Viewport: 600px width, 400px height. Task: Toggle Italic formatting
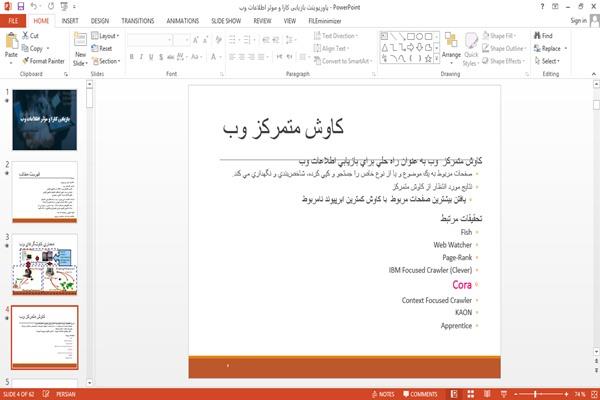[x=141, y=57]
